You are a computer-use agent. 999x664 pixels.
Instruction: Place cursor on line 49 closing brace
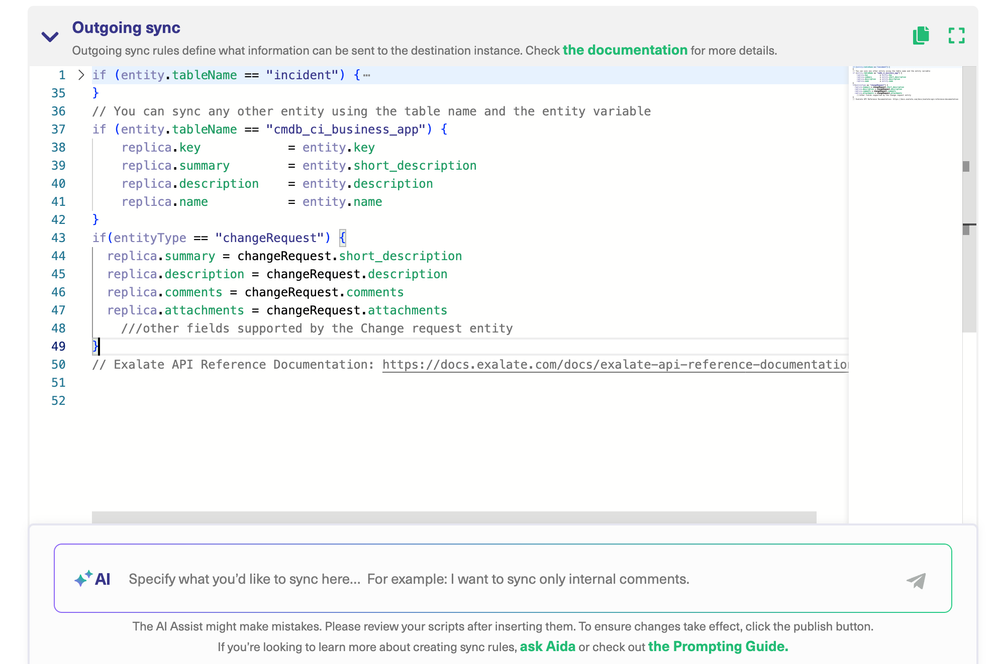point(96,347)
